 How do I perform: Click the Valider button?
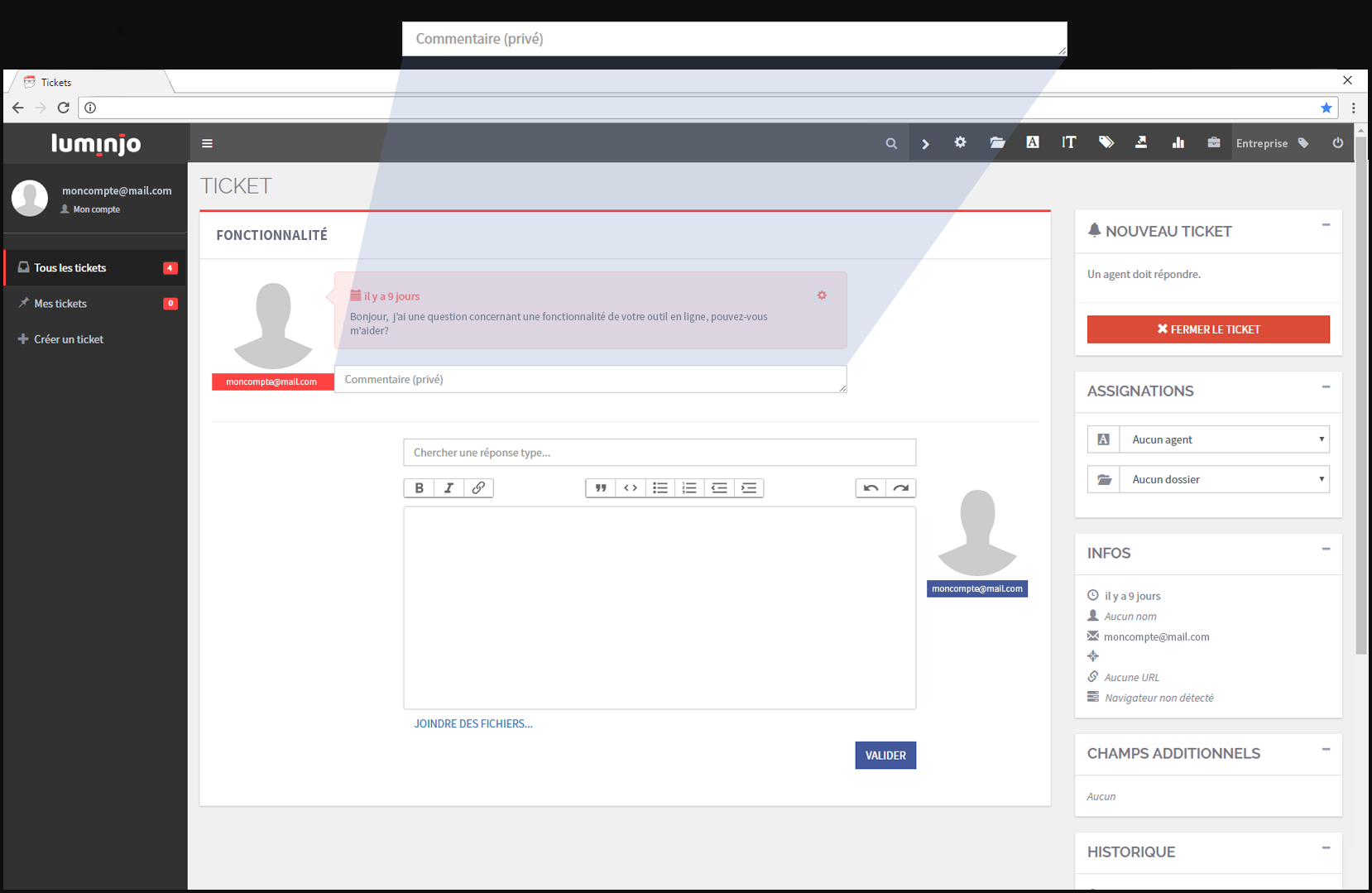(x=885, y=756)
